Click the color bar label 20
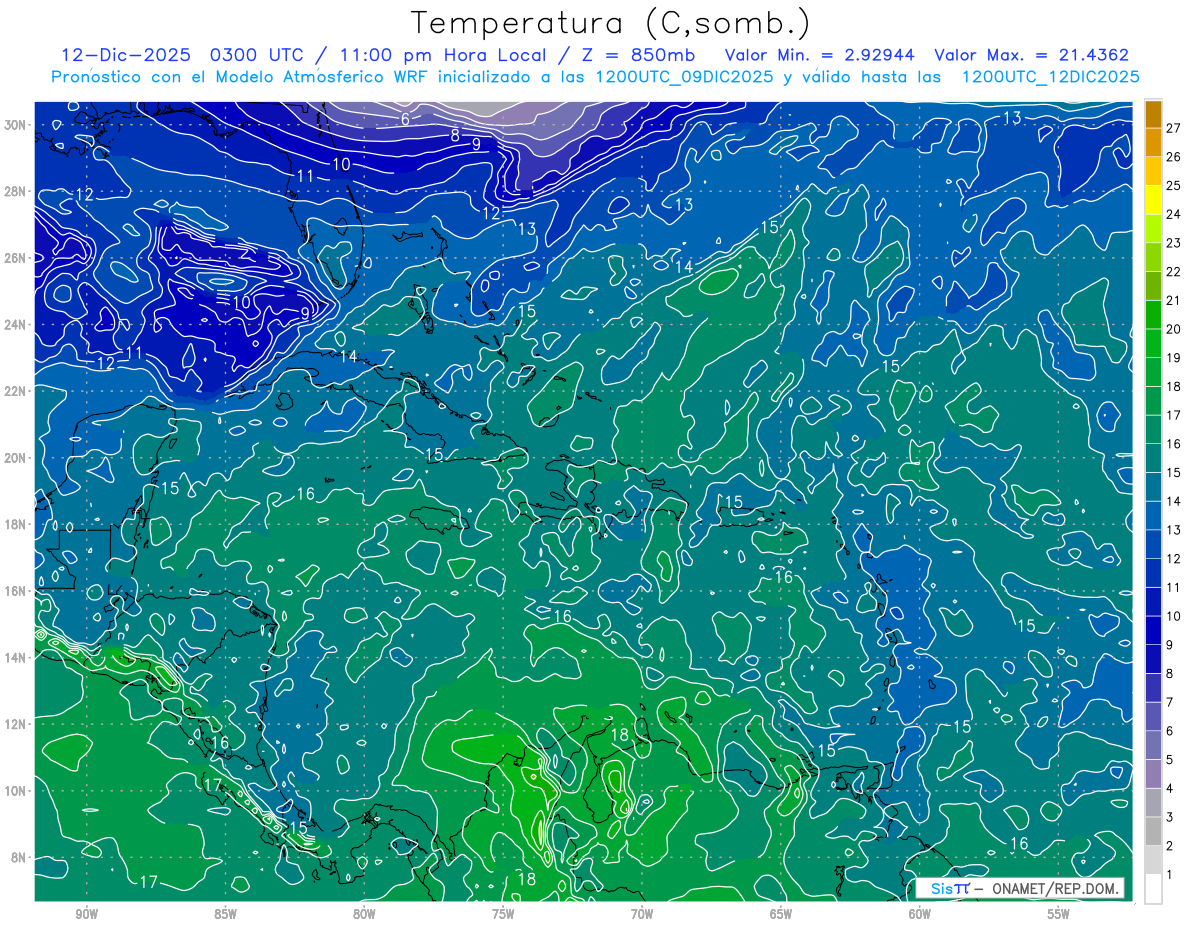This screenshot has height=927, width=1200. (1174, 329)
